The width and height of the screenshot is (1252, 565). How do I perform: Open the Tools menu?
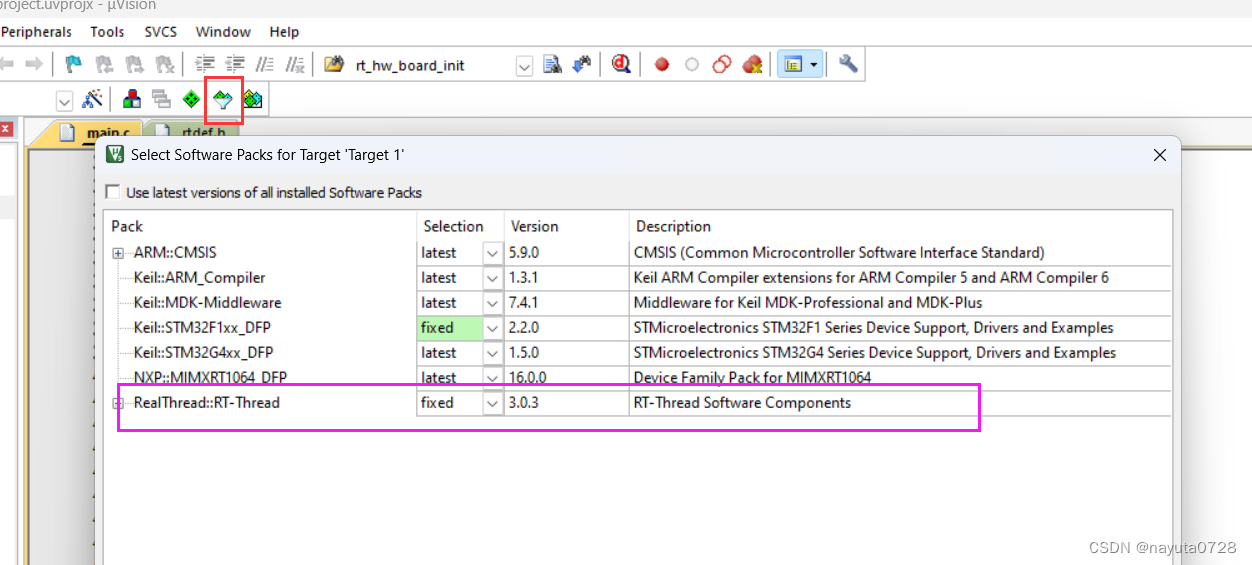[x=107, y=32]
